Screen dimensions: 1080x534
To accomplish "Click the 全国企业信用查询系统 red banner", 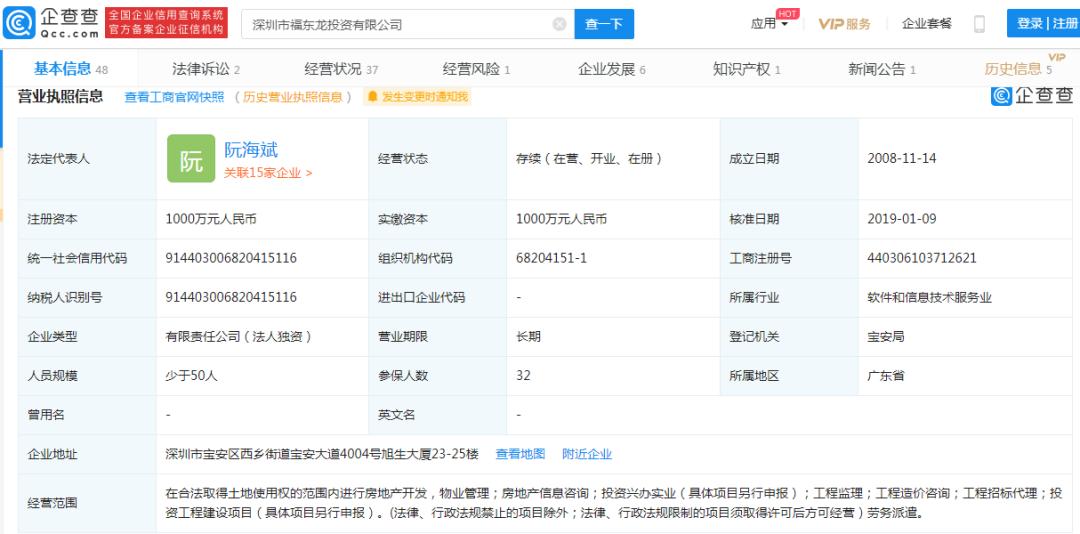I will (166, 23).
